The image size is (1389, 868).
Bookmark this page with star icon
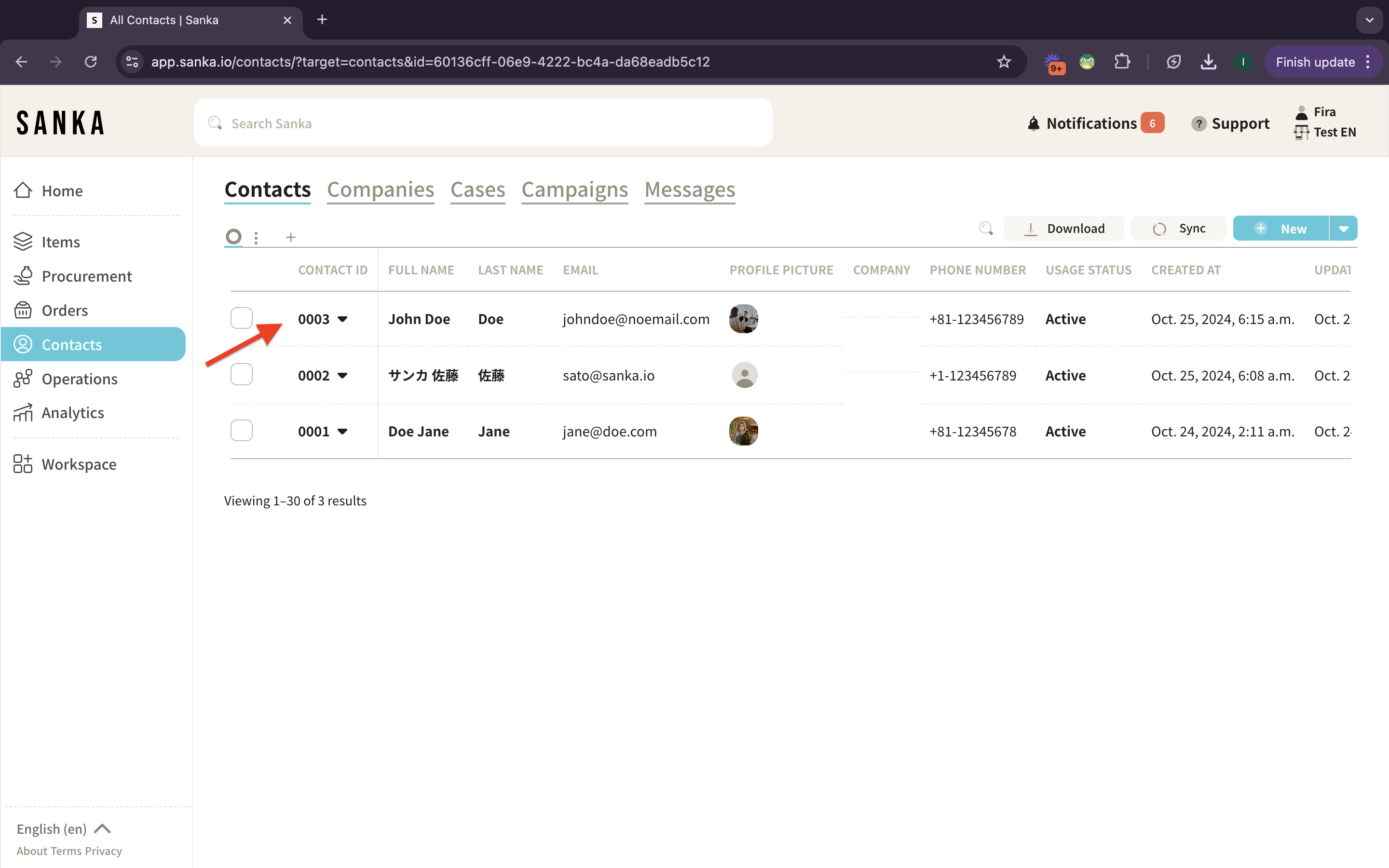[x=1003, y=62]
